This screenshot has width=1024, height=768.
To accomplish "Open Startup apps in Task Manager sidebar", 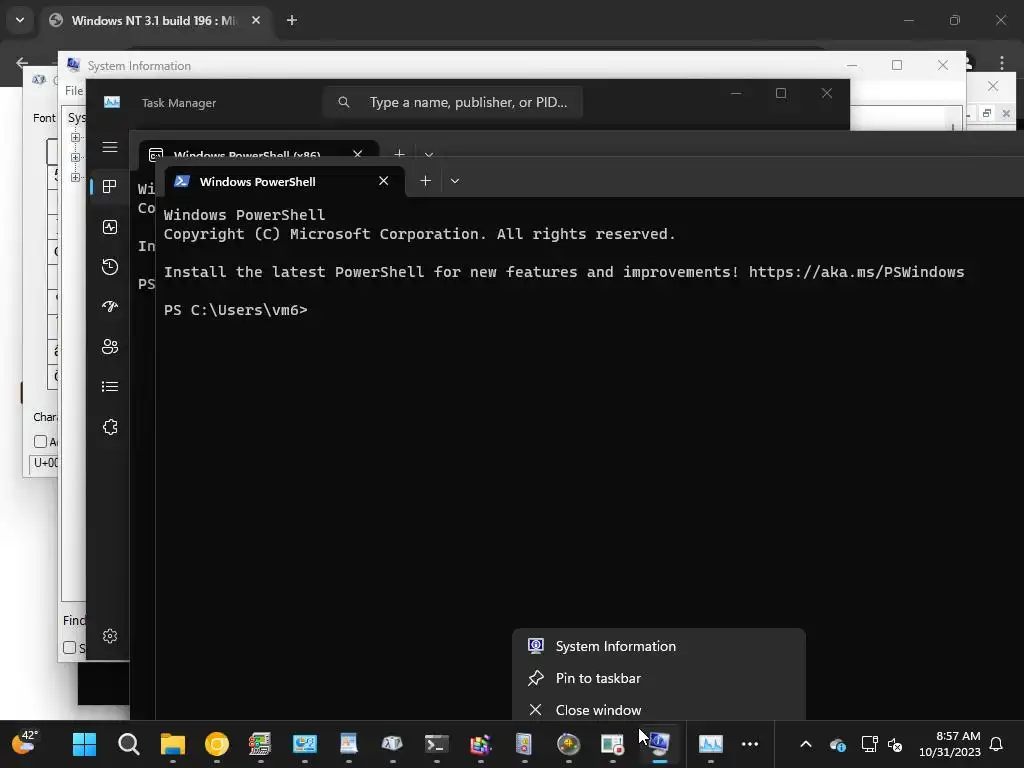I will click(110, 306).
